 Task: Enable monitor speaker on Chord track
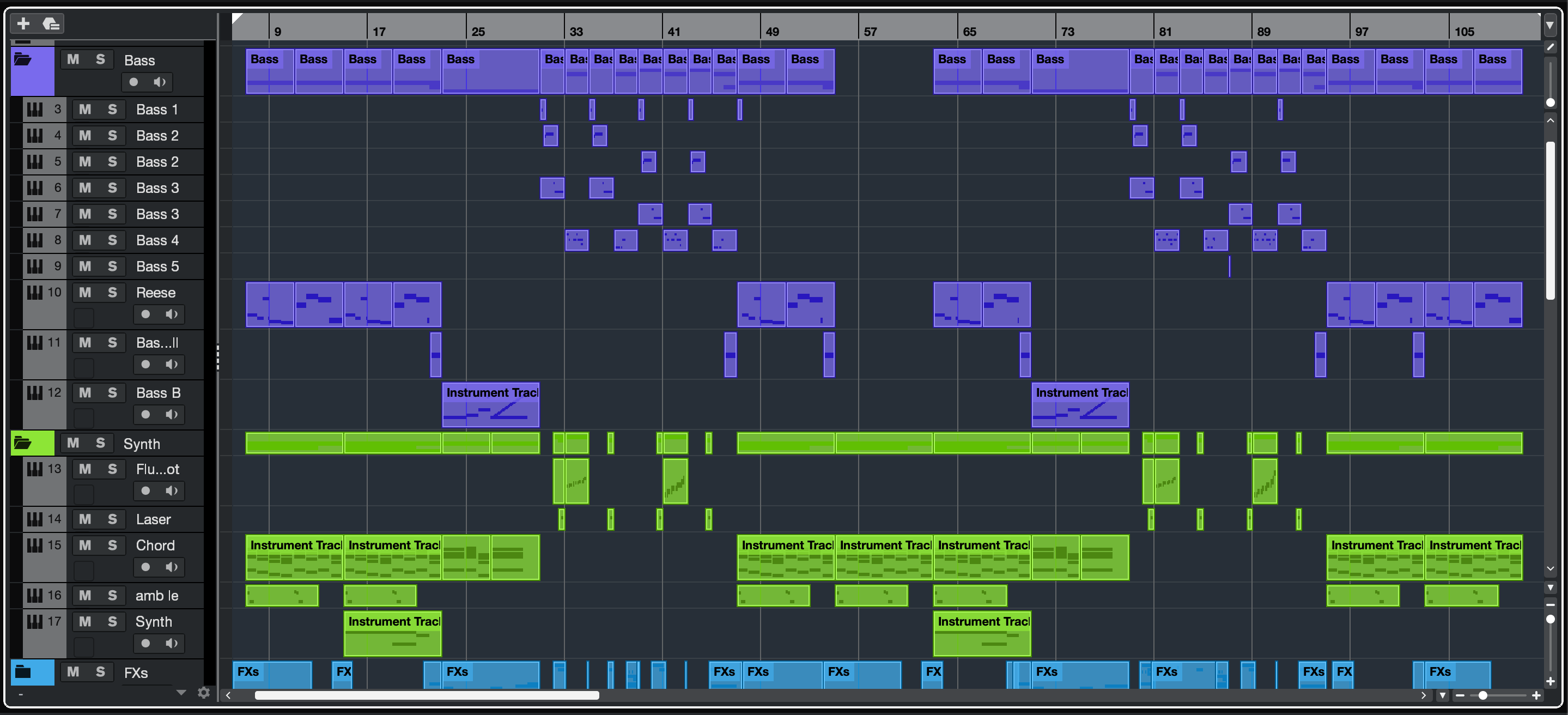point(172,567)
